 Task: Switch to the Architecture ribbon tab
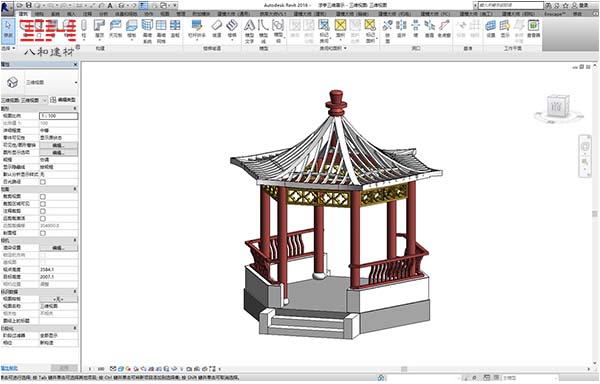[x=23, y=14]
